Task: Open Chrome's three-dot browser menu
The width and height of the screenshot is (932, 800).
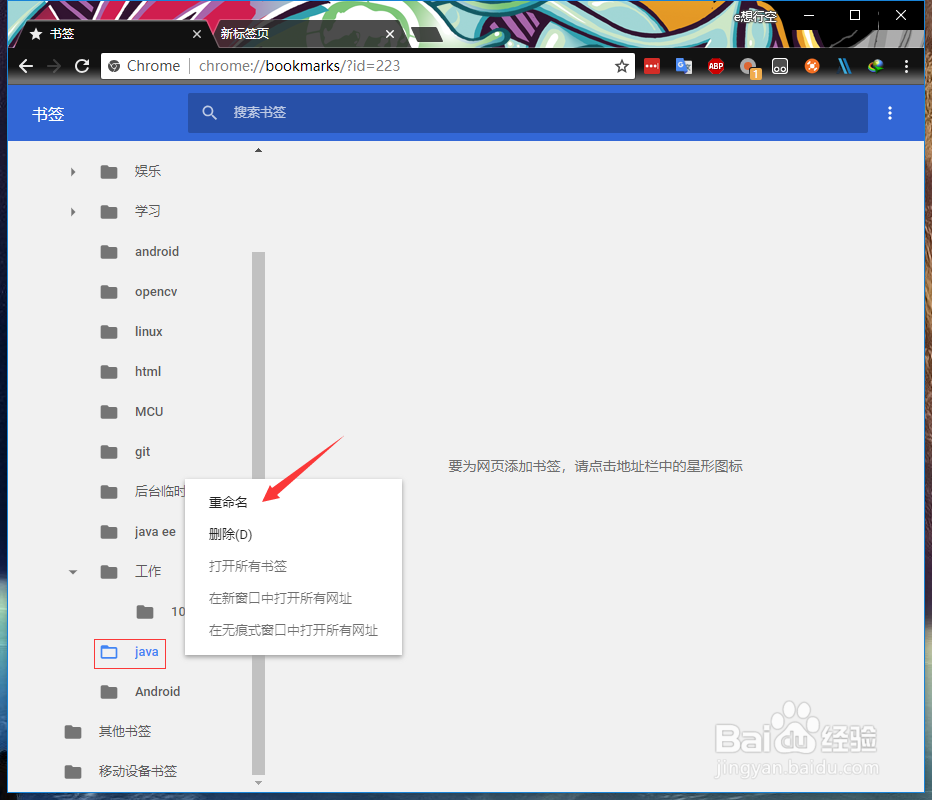Action: 906,66
